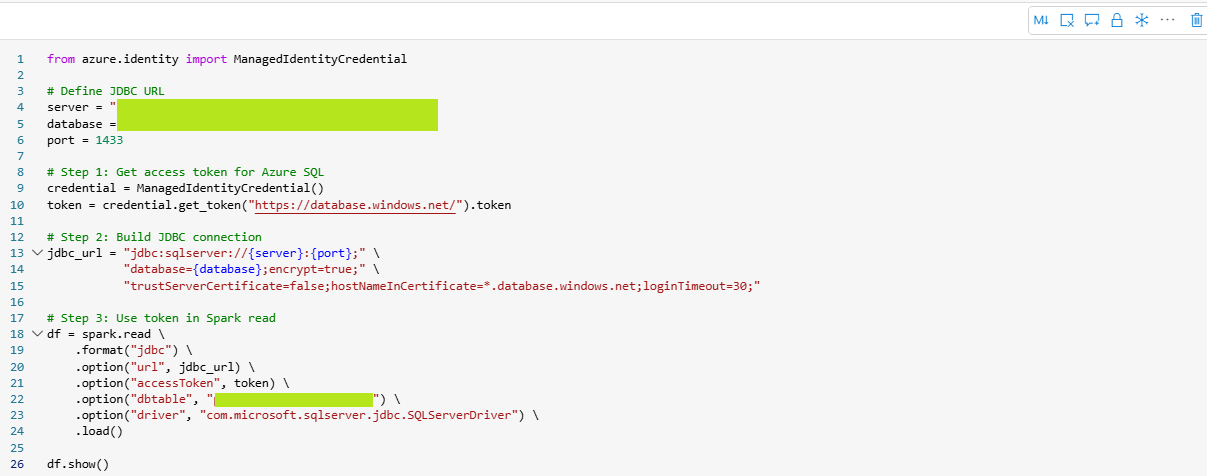Click the '.format("jdbc")' line

coord(133,350)
